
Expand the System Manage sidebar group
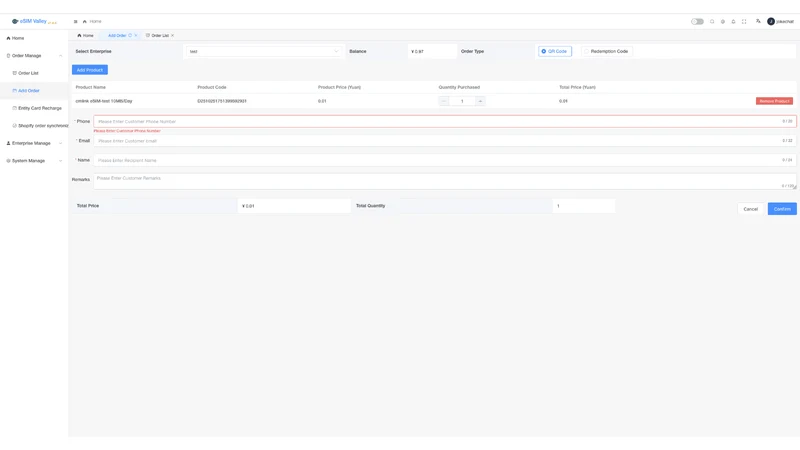point(34,161)
